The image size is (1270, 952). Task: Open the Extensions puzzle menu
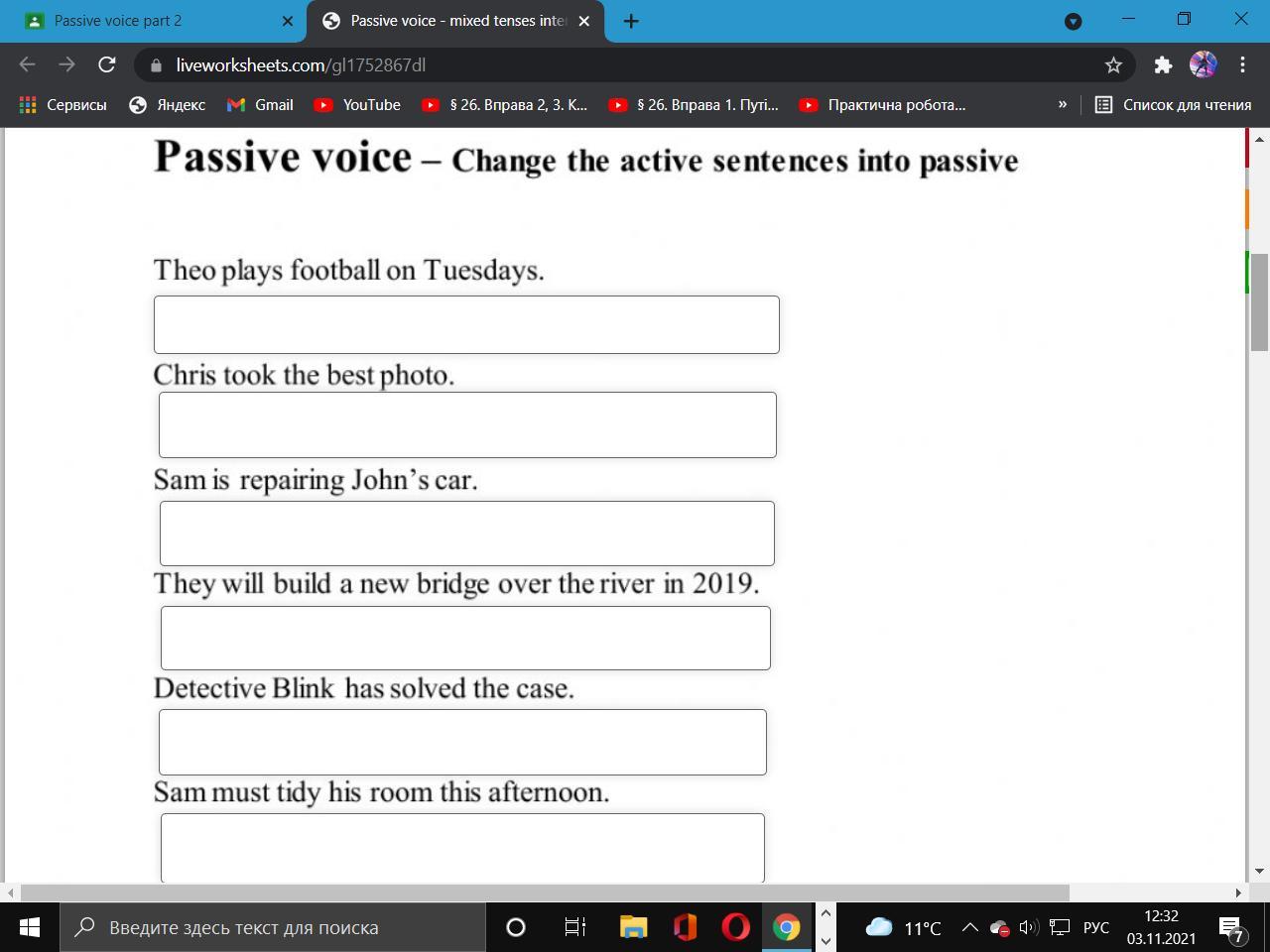1163,65
